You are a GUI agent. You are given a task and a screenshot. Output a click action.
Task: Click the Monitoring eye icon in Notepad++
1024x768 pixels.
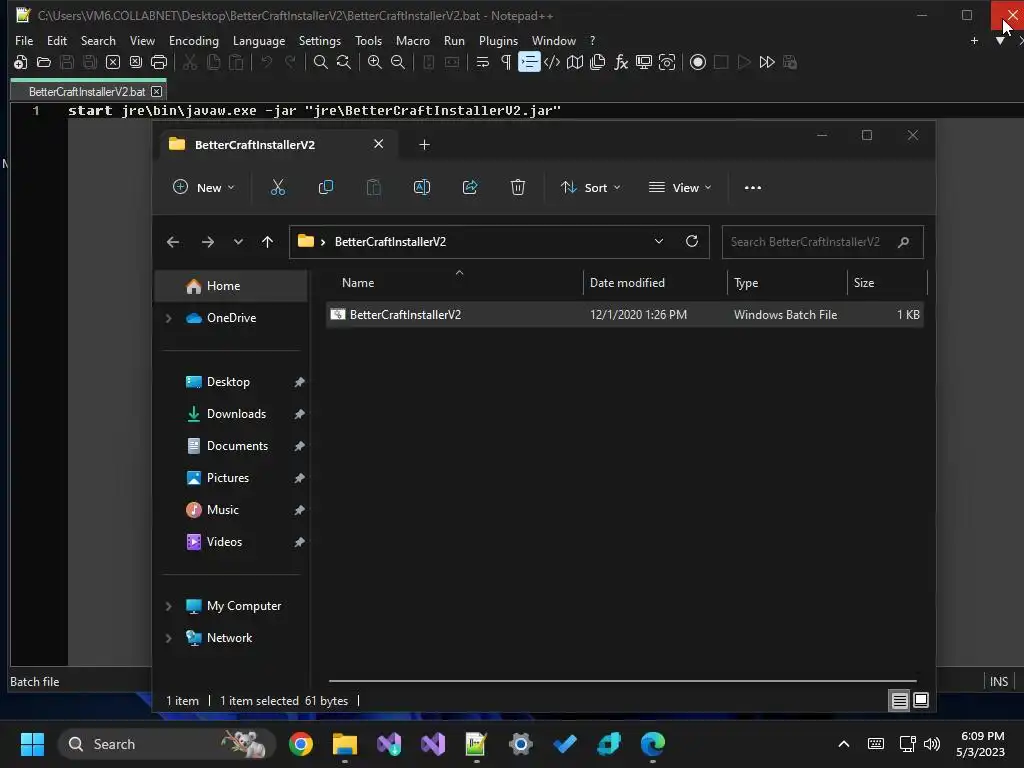pyautogui.click(x=667, y=62)
